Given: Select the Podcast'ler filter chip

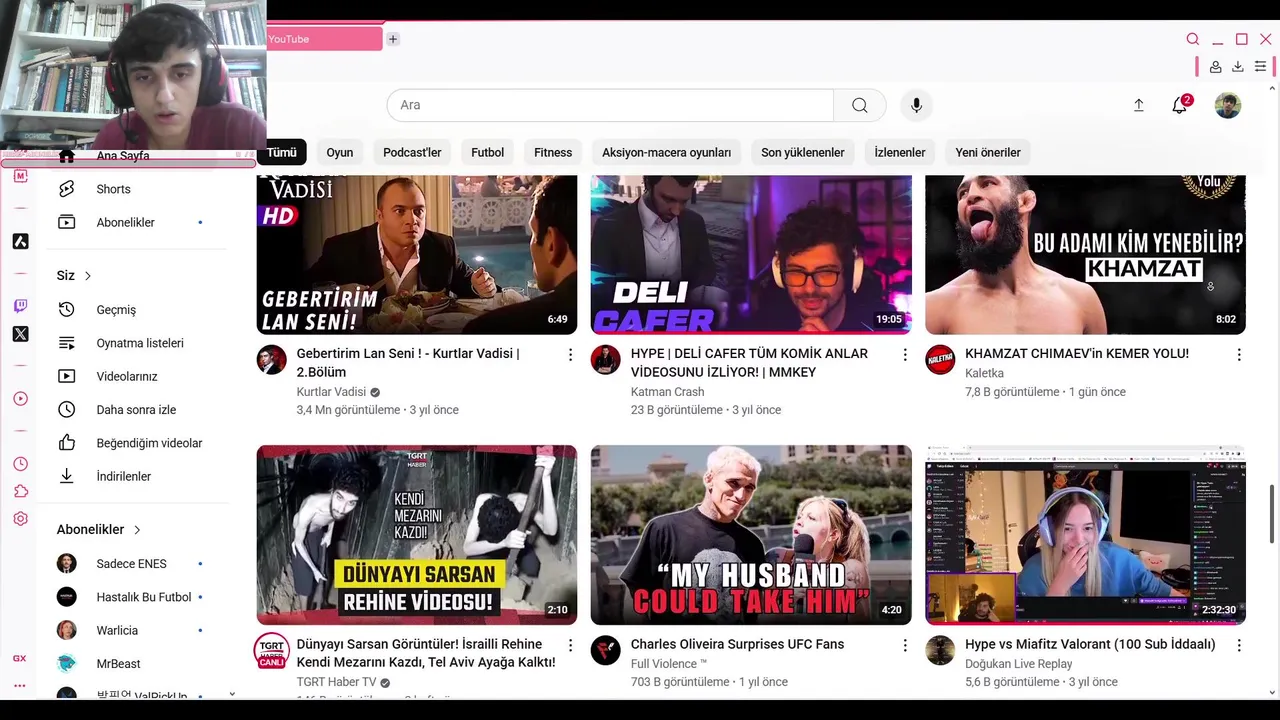Looking at the screenshot, I should coord(412,152).
